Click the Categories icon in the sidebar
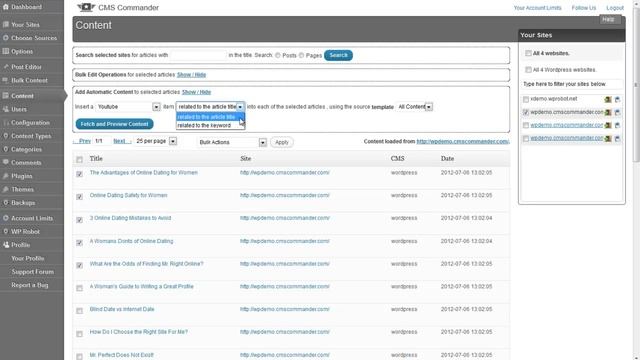This screenshot has width=640, height=360. coord(6,149)
